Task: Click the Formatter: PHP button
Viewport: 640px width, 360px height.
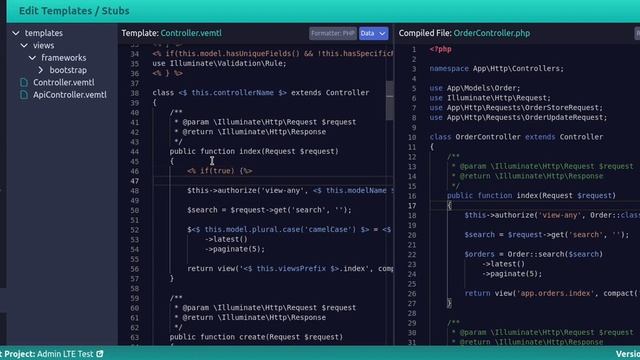Action: [x=333, y=33]
